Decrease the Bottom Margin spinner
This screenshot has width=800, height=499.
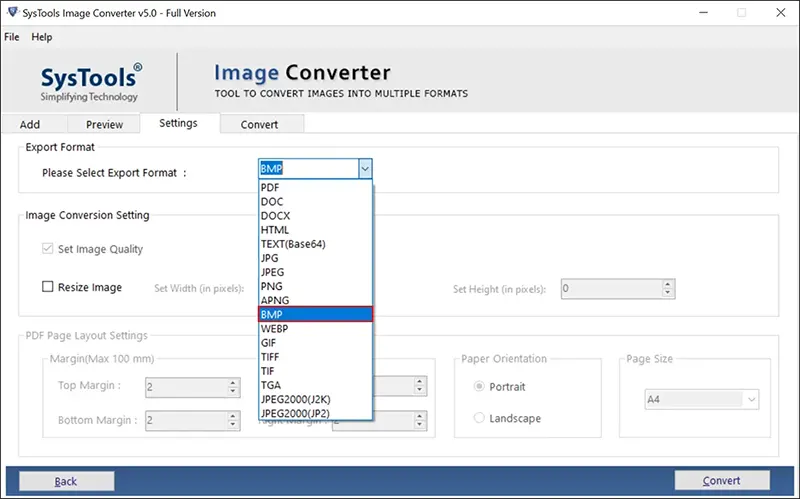tap(233, 425)
